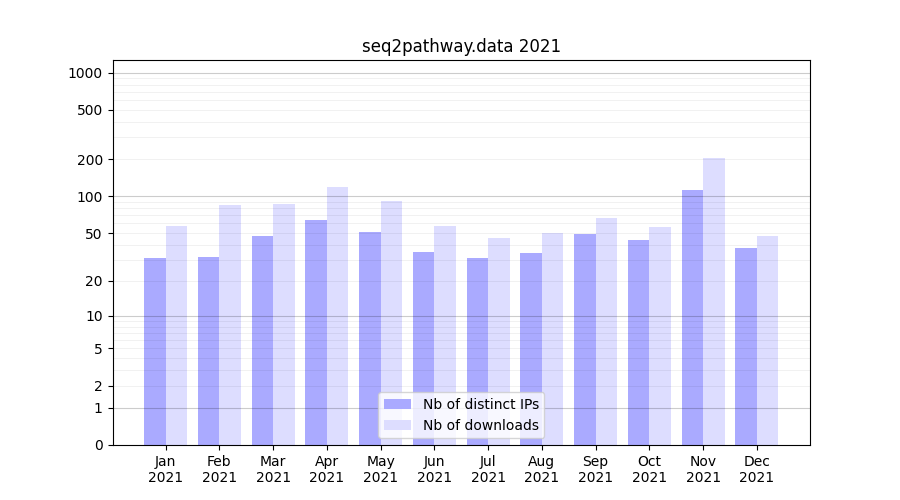Click the chart title seq2pathway.data 2021
The width and height of the screenshot is (900, 500).
(x=461, y=47)
